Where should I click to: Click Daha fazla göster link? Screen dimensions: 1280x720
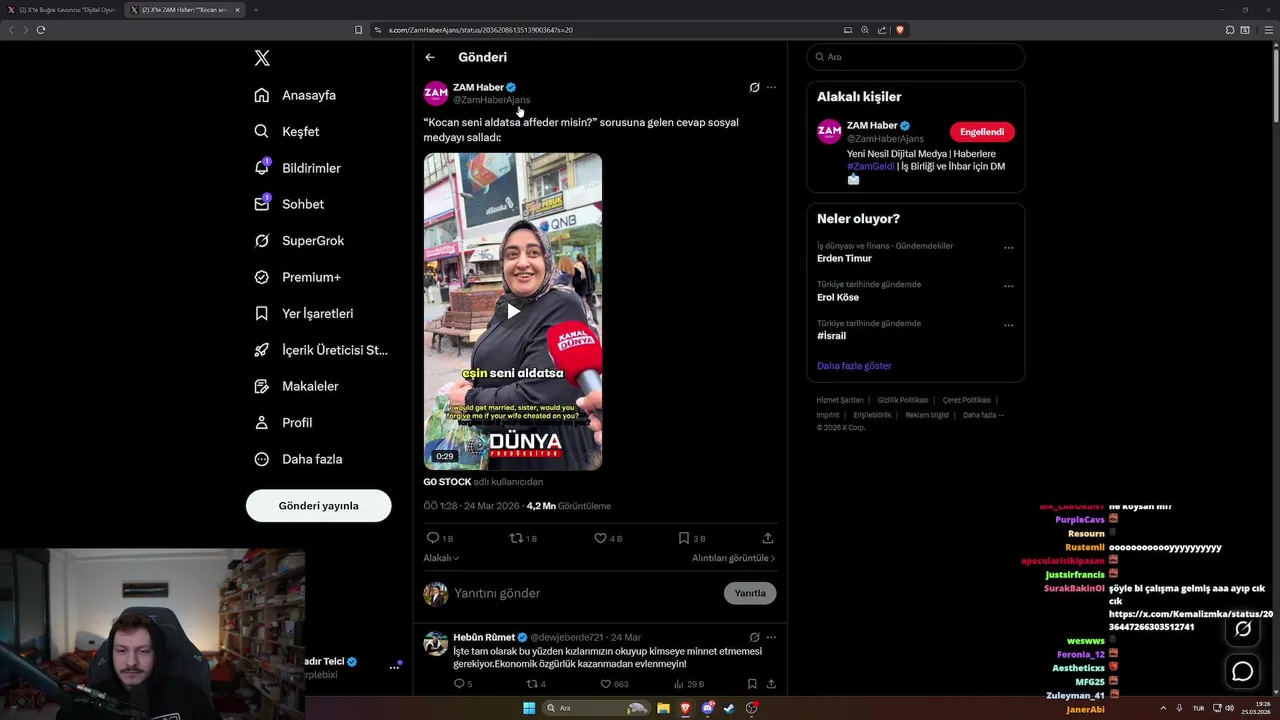[x=854, y=366]
